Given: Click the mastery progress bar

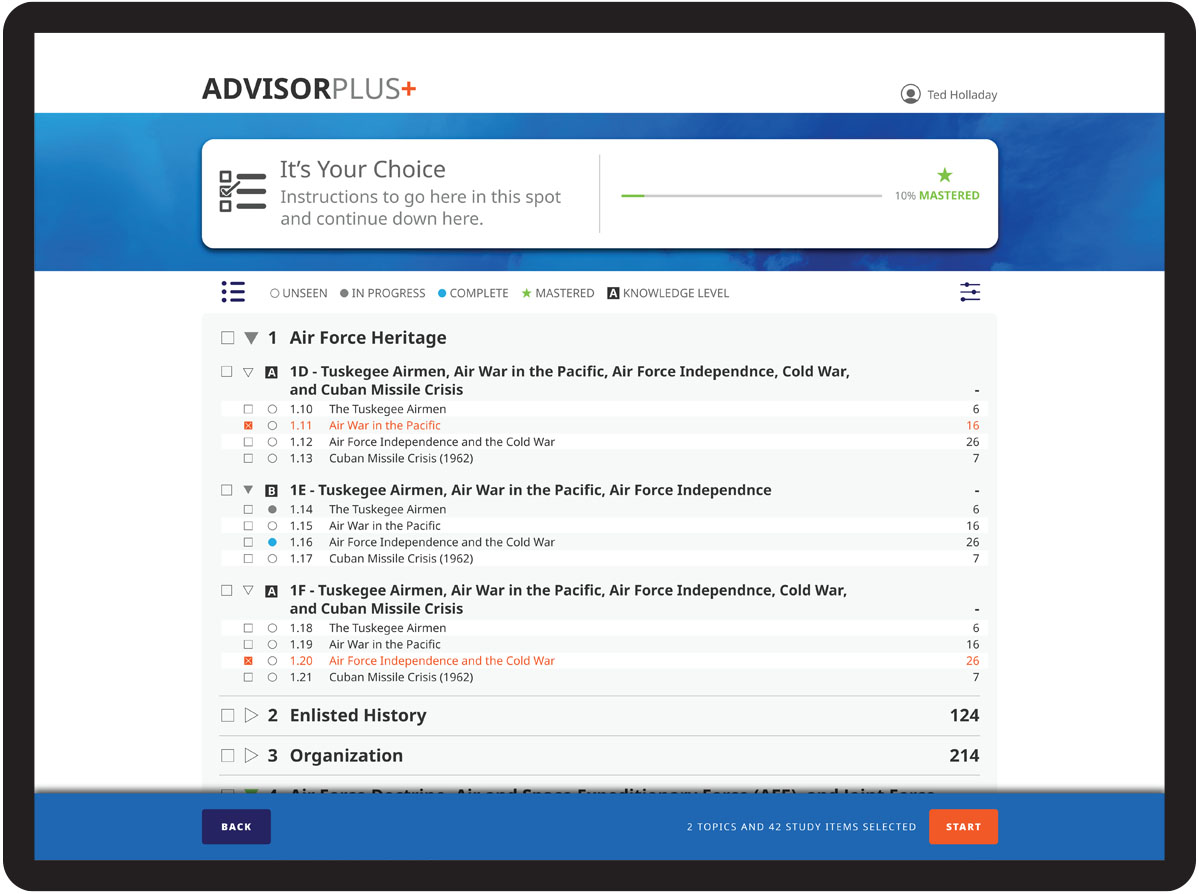Looking at the screenshot, I should click(751, 196).
